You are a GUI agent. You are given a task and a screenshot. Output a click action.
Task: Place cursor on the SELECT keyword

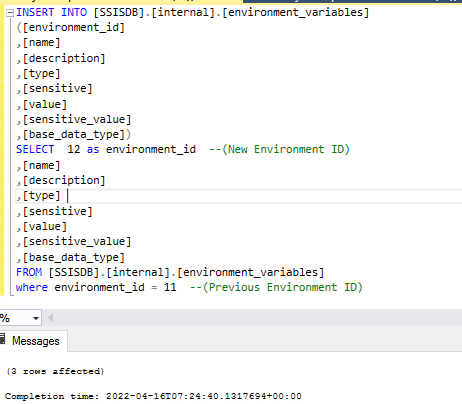click(35, 149)
